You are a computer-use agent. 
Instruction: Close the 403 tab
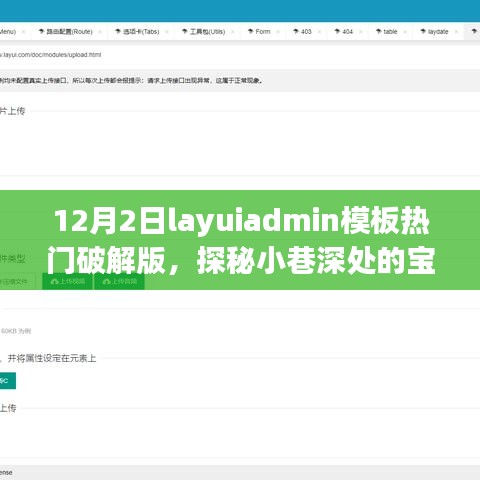click(x=320, y=32)
